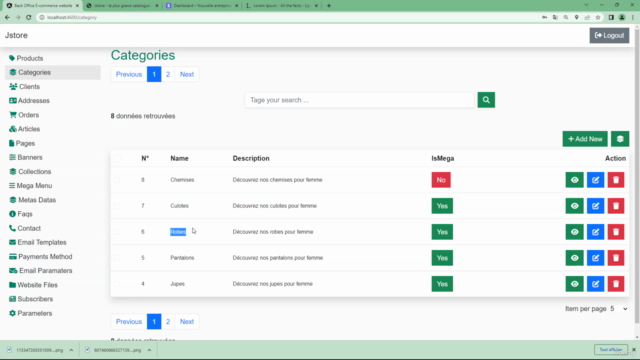640x360 pixels.
Task: Open the Products section in sidebar
Action: [26, 58]
